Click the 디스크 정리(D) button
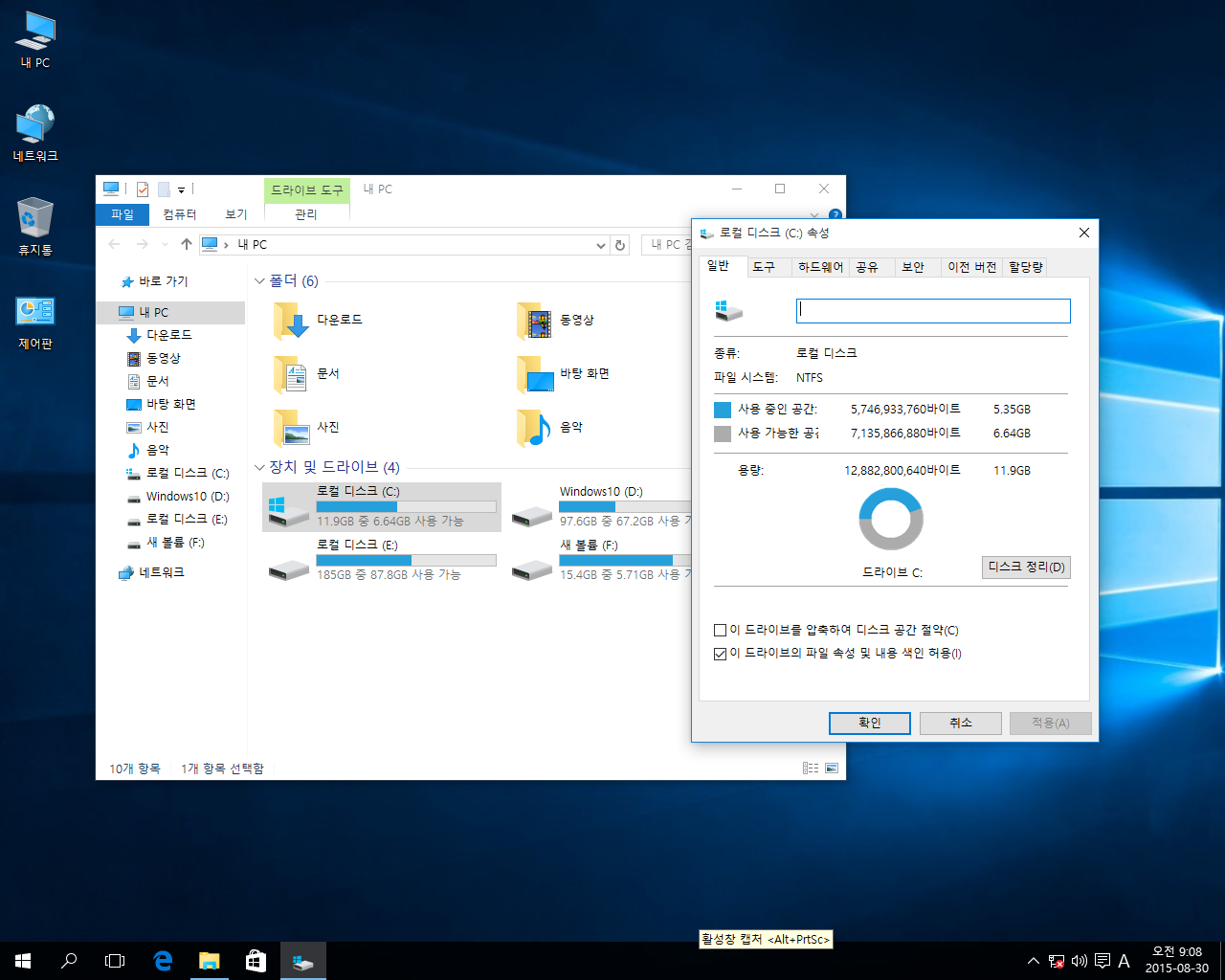Viewport: 1225px width, 980px height. 1026,568
